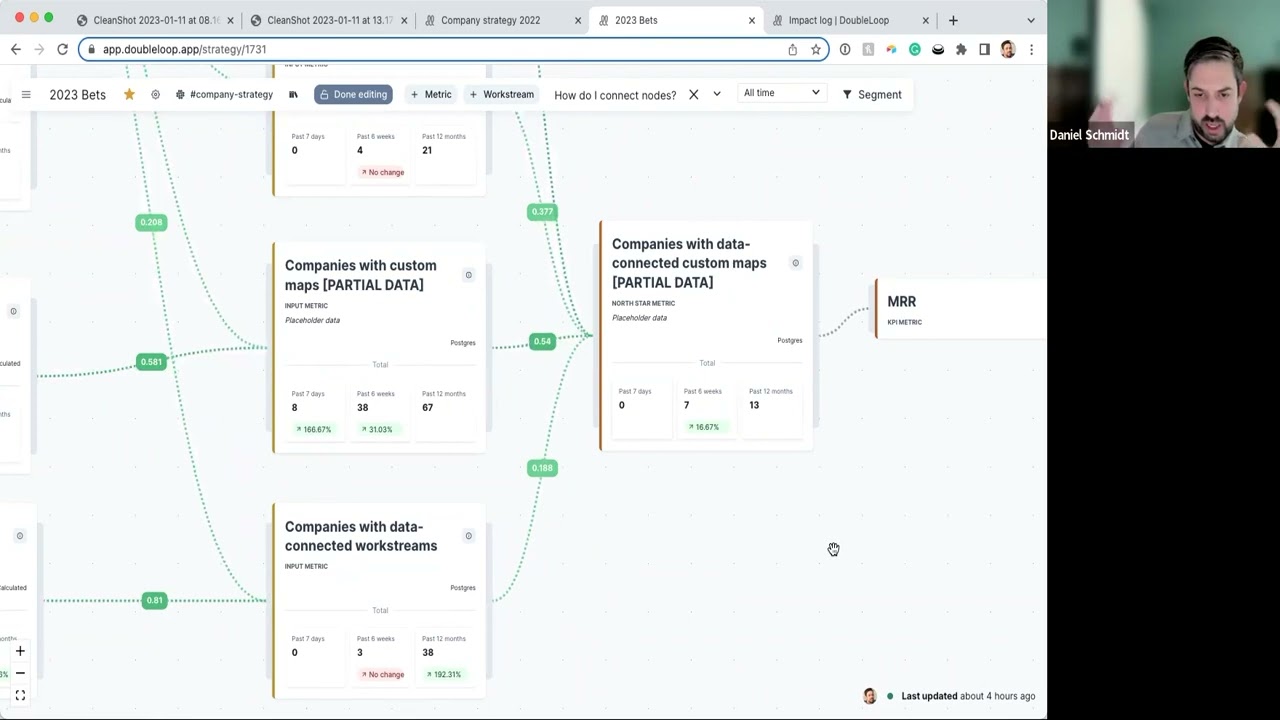The width and height of the screenshot is (1280, 720).
Task: Add a new Workstream node
Action: coord(502,94)
